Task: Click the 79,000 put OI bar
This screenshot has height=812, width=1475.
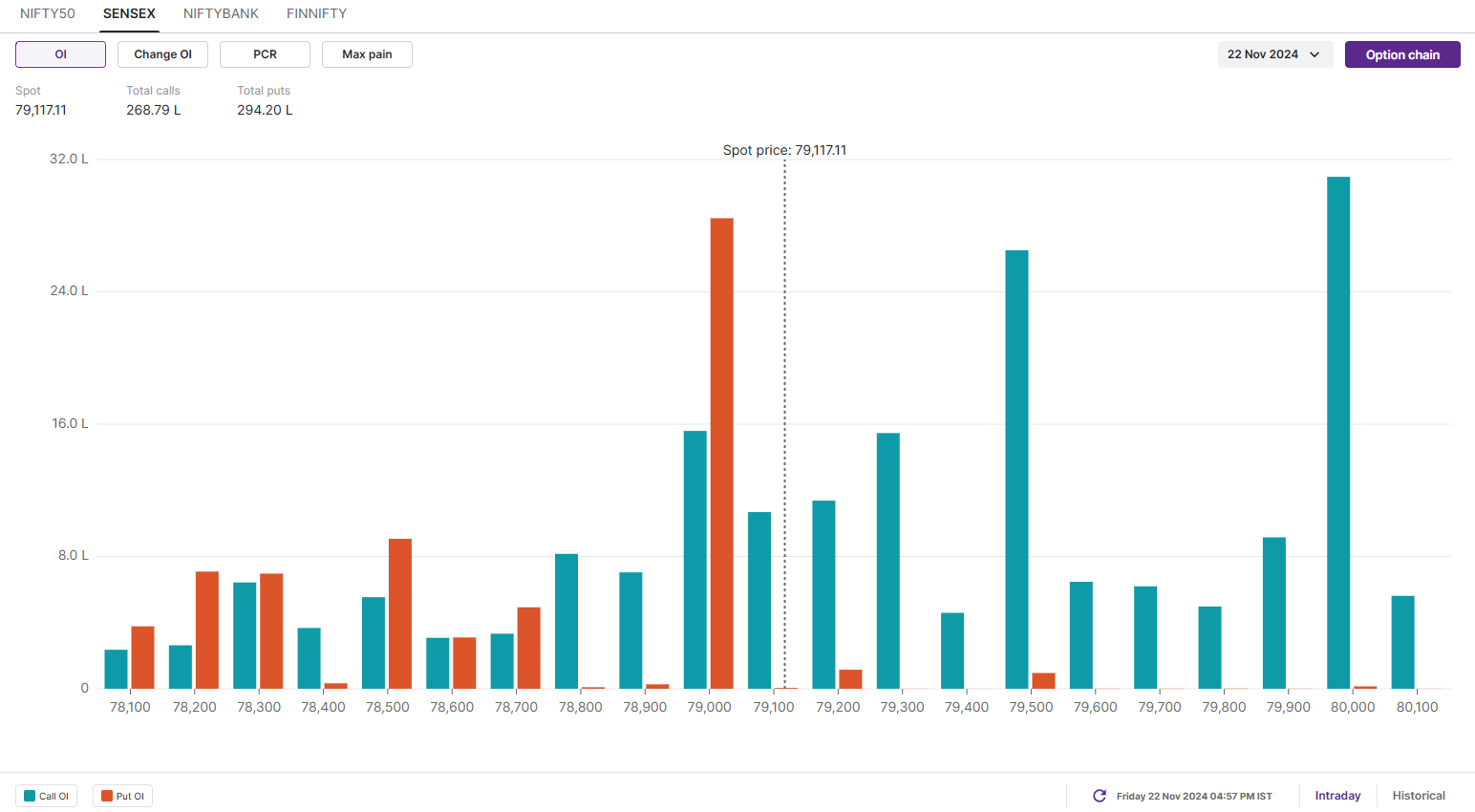Action: (x=722, y=454)
